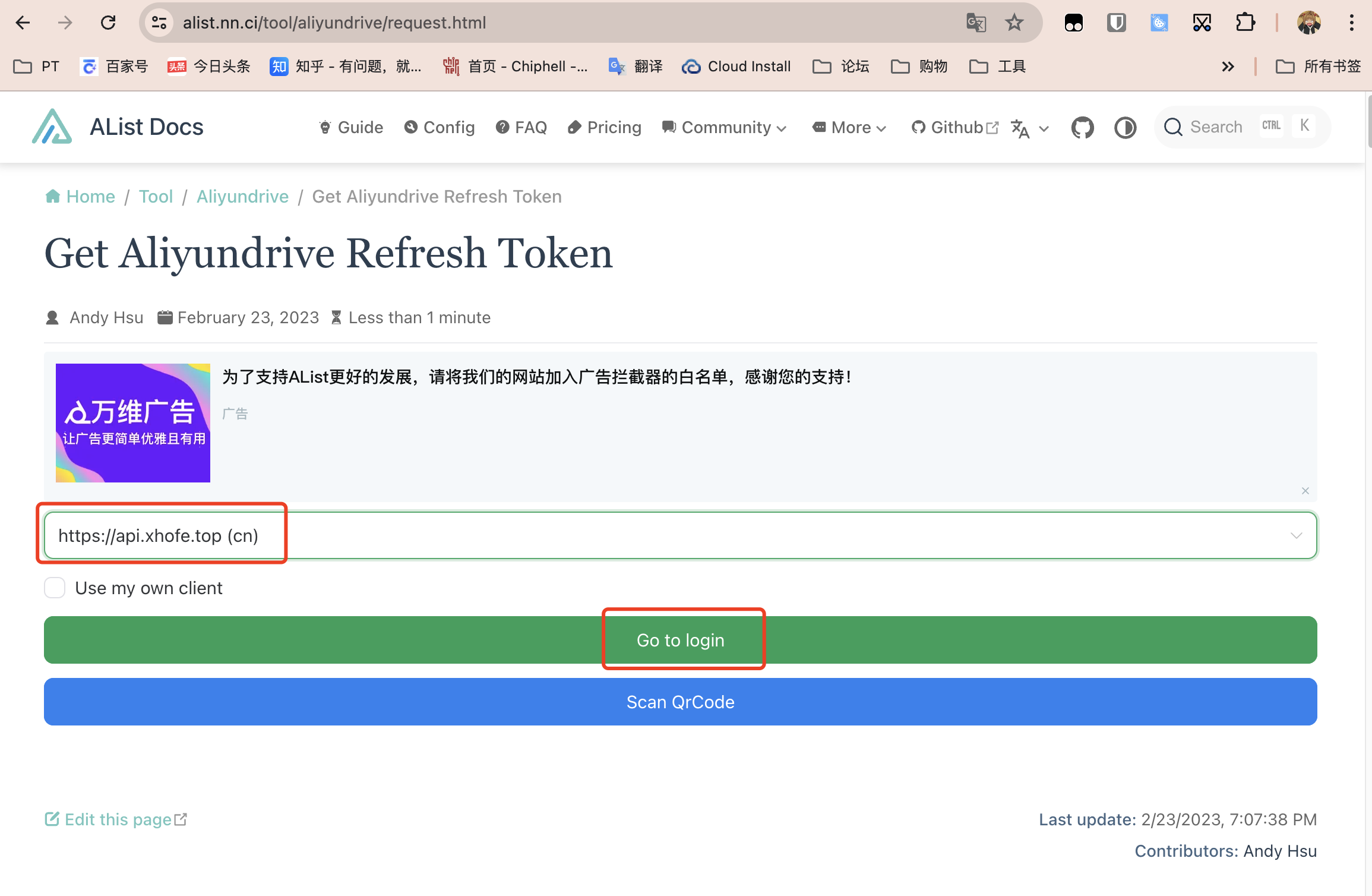This screenshot has width=1372, height=896.
Task: Click the Contributors: Andy Hsu text
Action: 1226,851
